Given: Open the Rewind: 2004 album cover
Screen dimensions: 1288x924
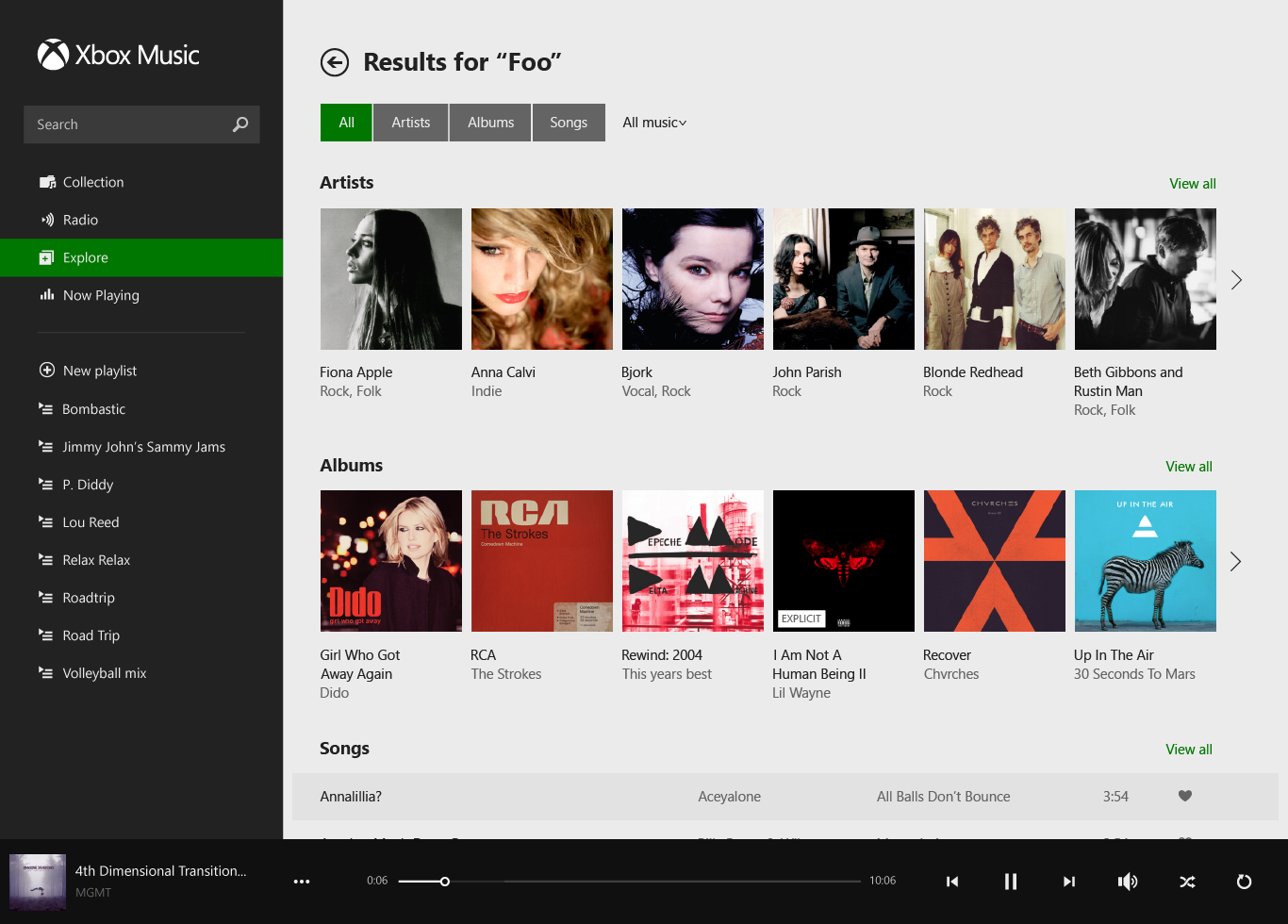Looking at the screenshot, I should pos(693,561).
